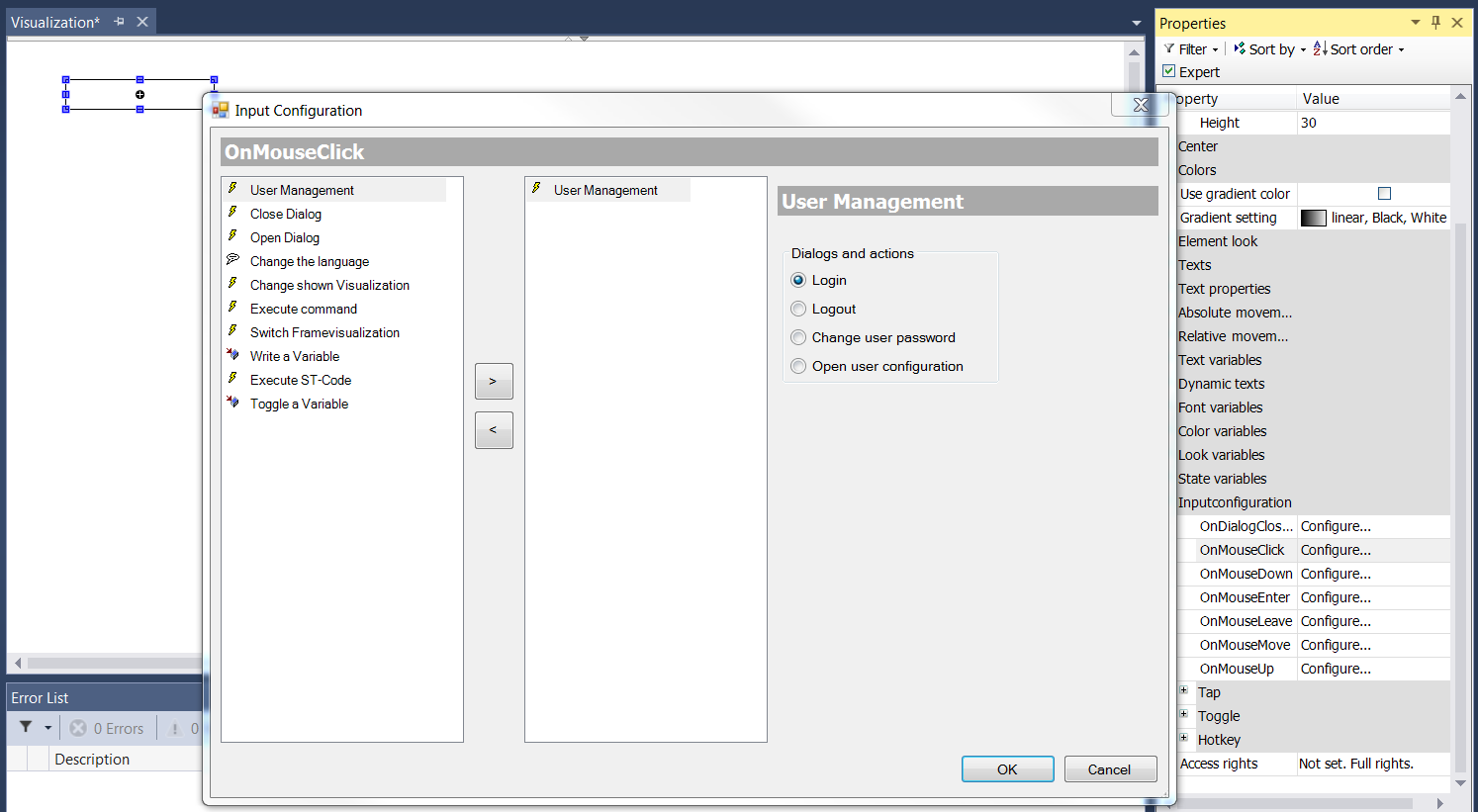Click the Close Dialog action icon
The width and height of the screenshot is (1478, 812).
point(232,212)
